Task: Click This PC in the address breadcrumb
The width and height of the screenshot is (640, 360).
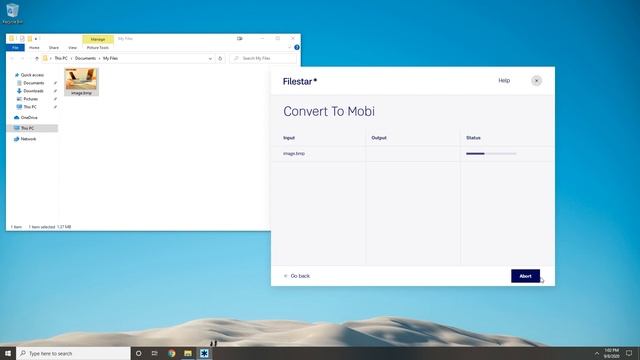Action: click(61, 58)
